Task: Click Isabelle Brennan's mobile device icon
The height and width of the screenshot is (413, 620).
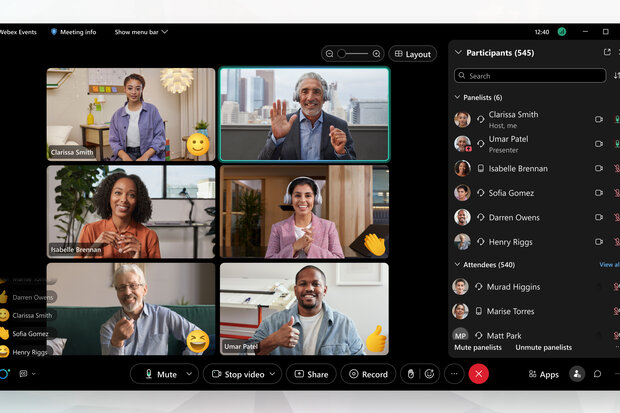Action: coord(480,168)
